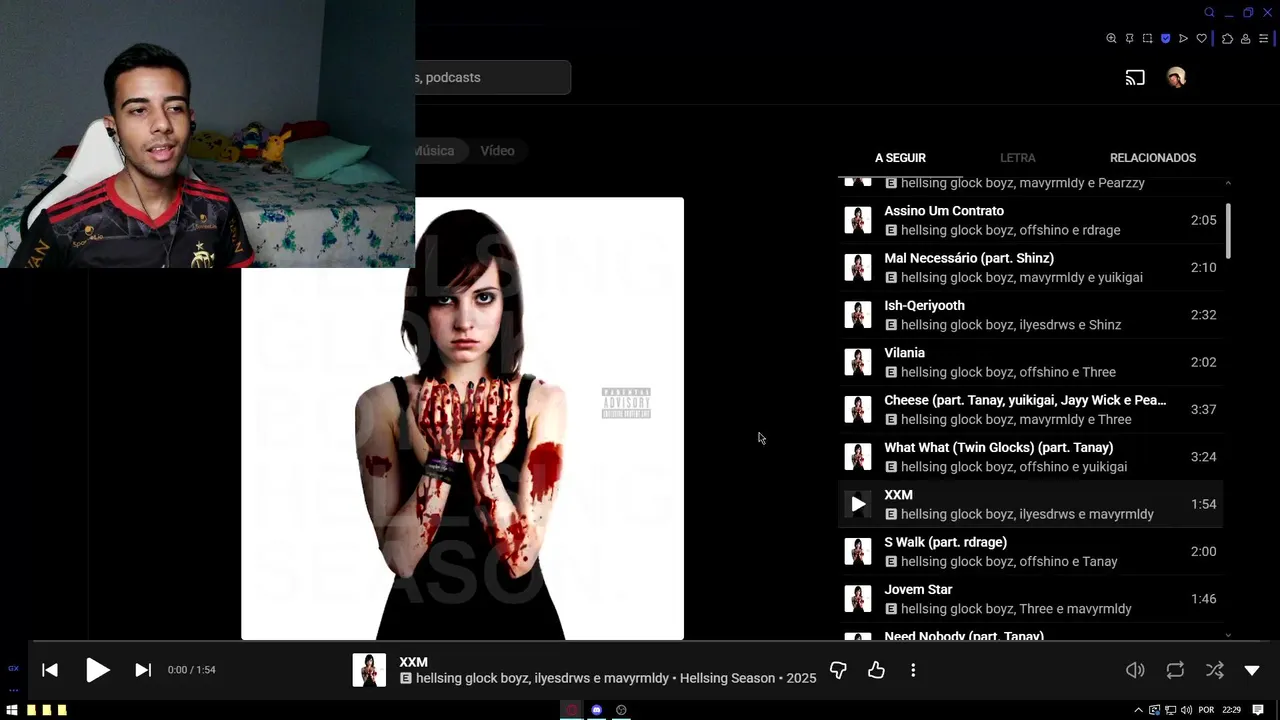Click the browser zoom magnifier icon
Screen dimensions: 1280x720
tap(1111, 39)
